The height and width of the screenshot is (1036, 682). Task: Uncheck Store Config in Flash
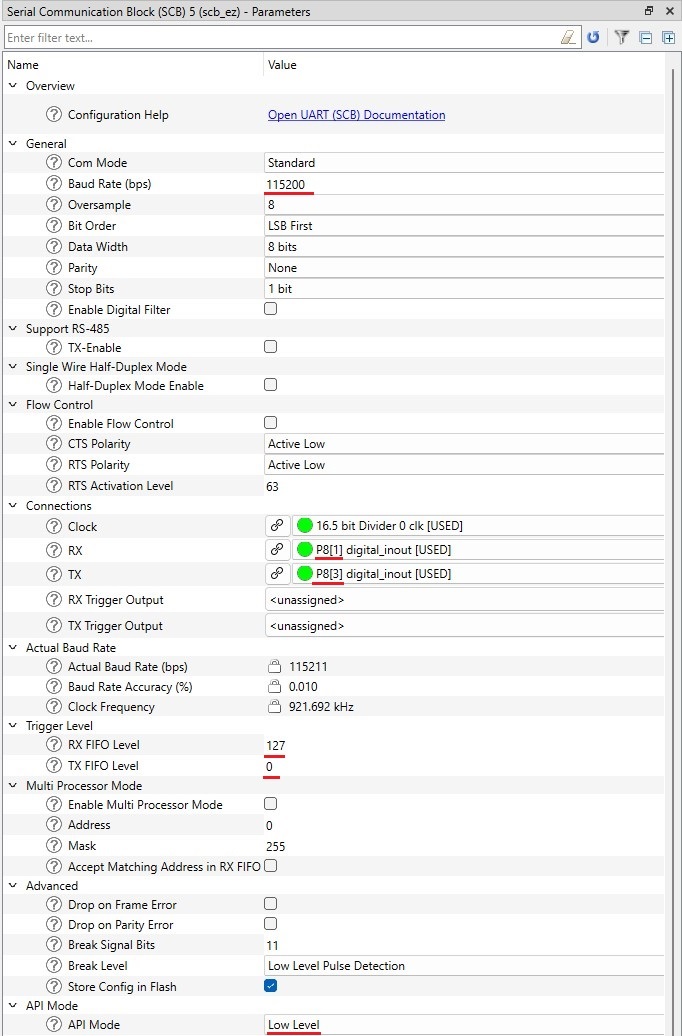point(270,986)
